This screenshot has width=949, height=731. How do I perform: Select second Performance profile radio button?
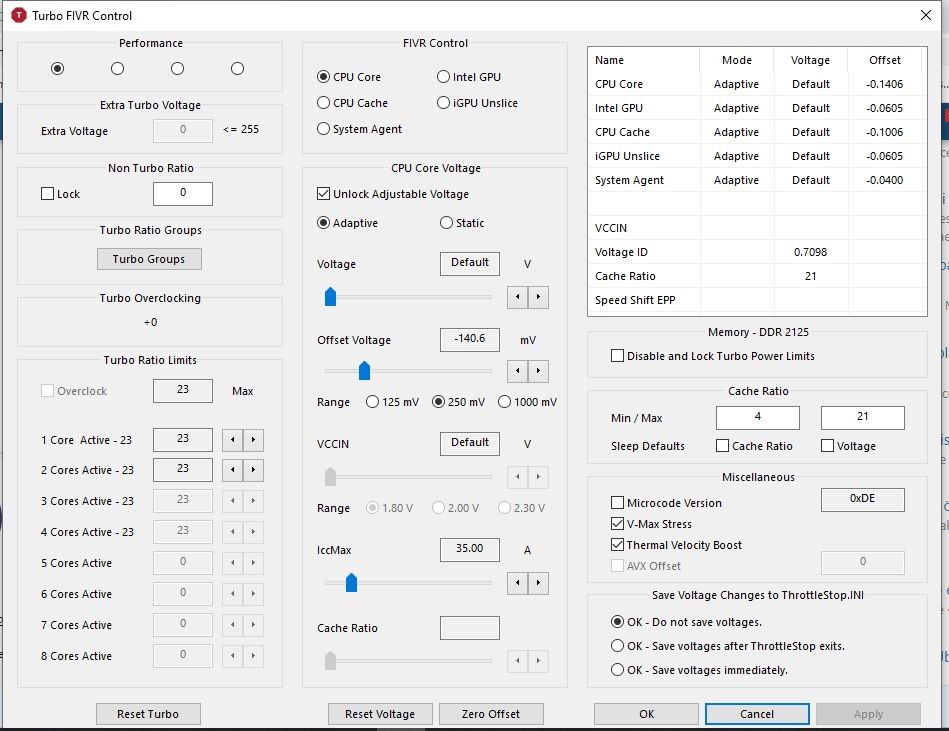pyautogui.click(x=117, y=68)
